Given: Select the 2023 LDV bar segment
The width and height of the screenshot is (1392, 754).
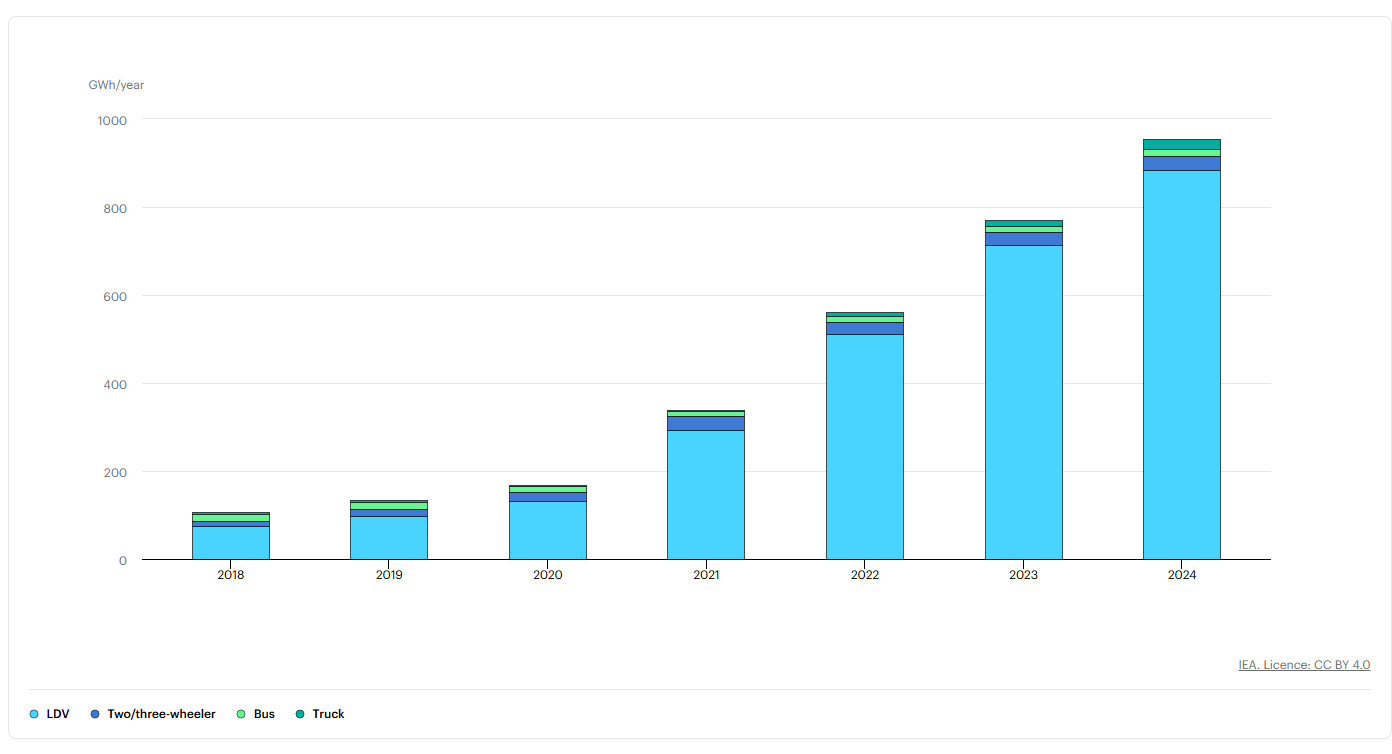Looking at the screenshot, I should tap(1024, 402).
